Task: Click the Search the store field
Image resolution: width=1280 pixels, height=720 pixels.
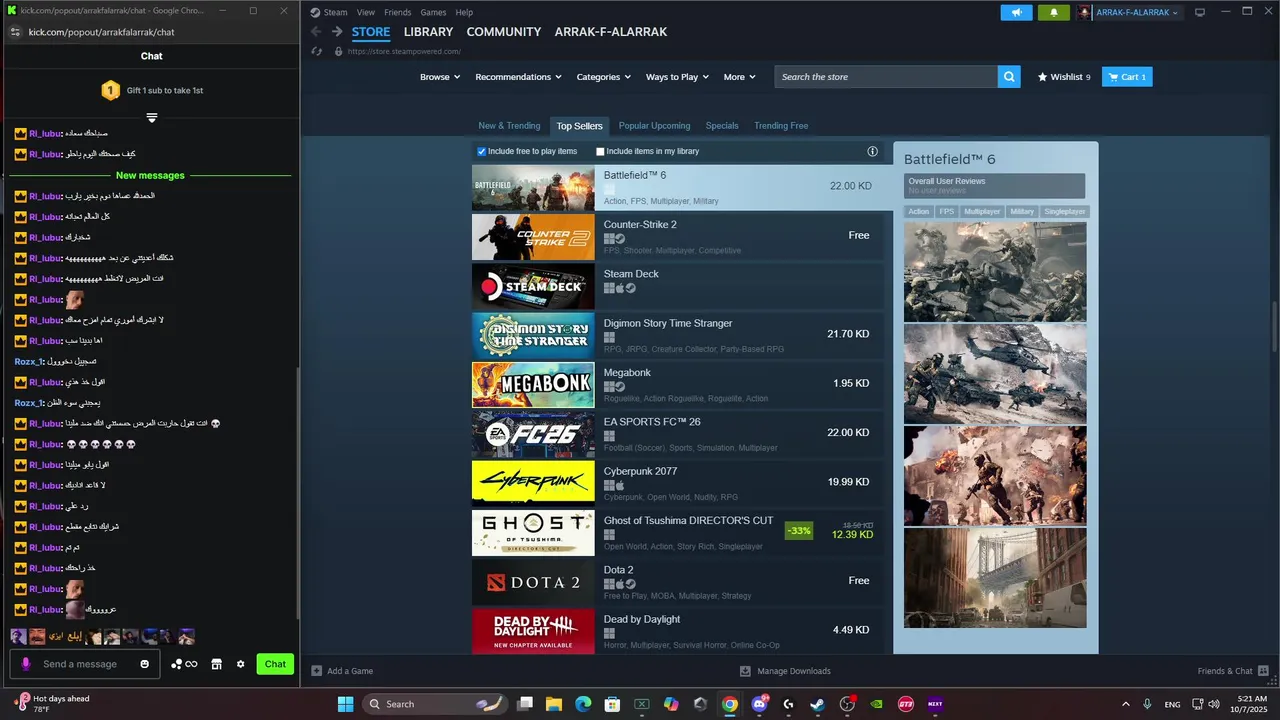Action: (886, 77)
